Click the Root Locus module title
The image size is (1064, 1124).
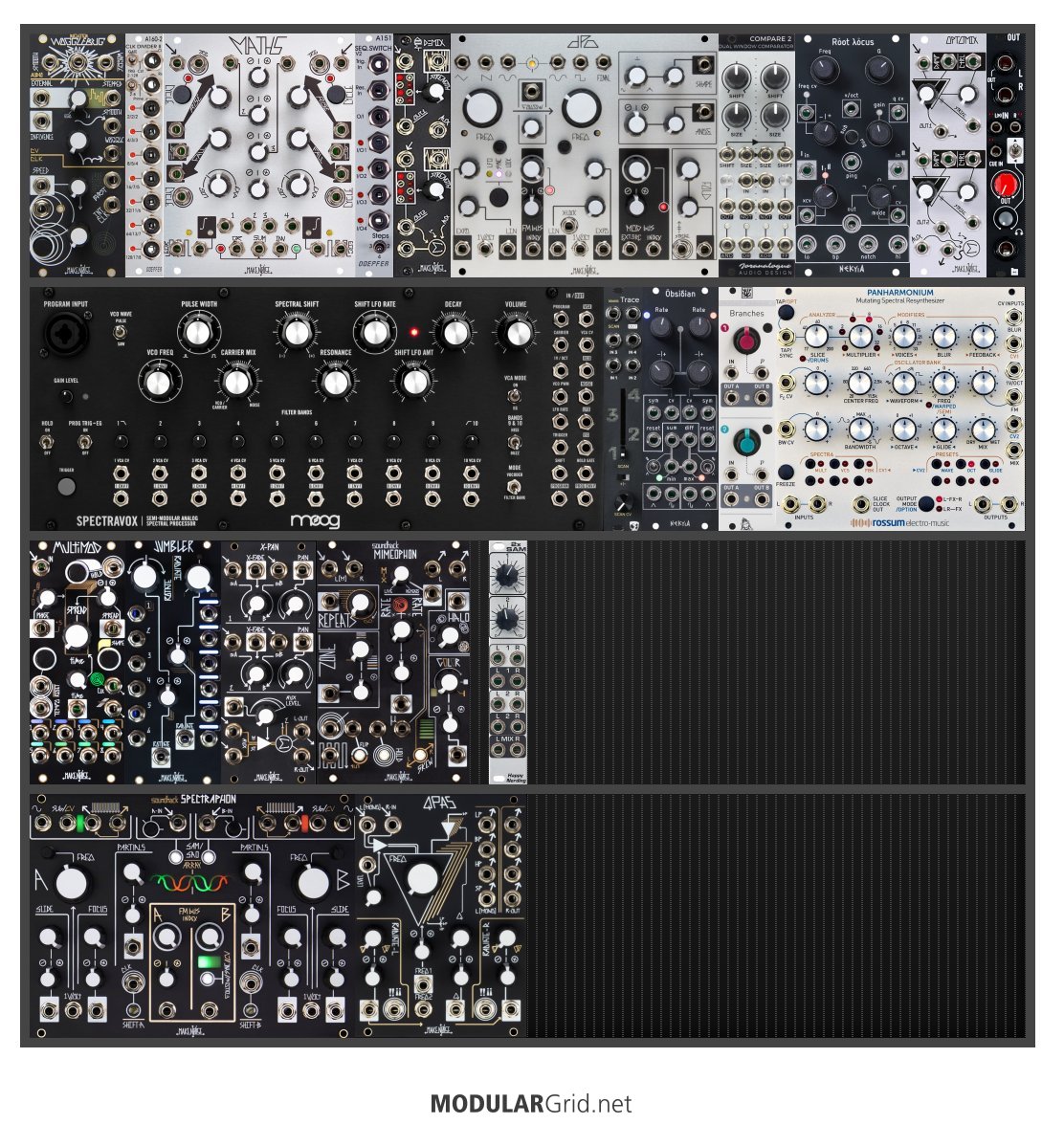pyautogui.click(x=852, y=42)
